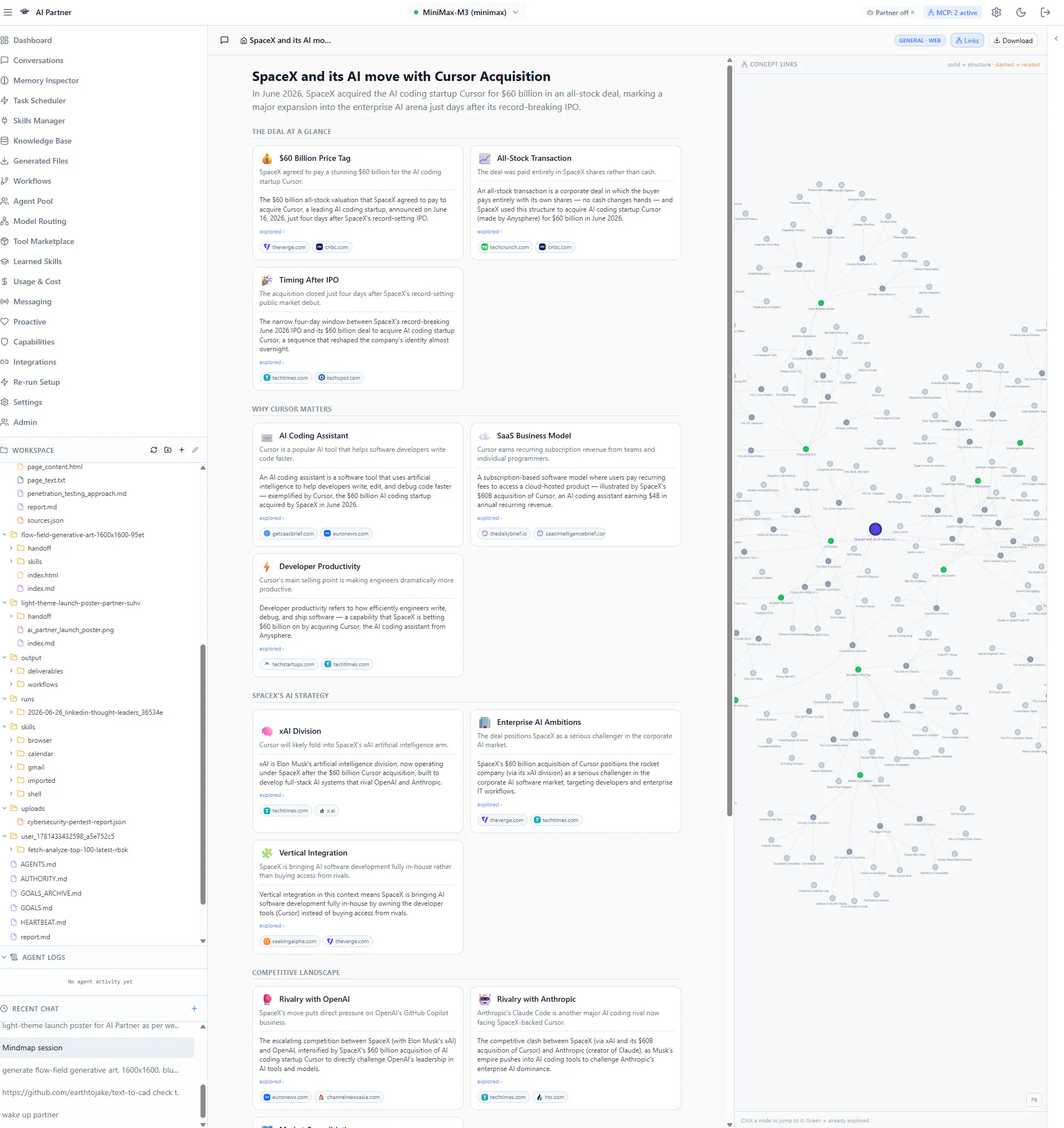The width and height of the screenshot is (1064, 1128).
Task: Toggle Partner off switch
Action: point(890,12)
